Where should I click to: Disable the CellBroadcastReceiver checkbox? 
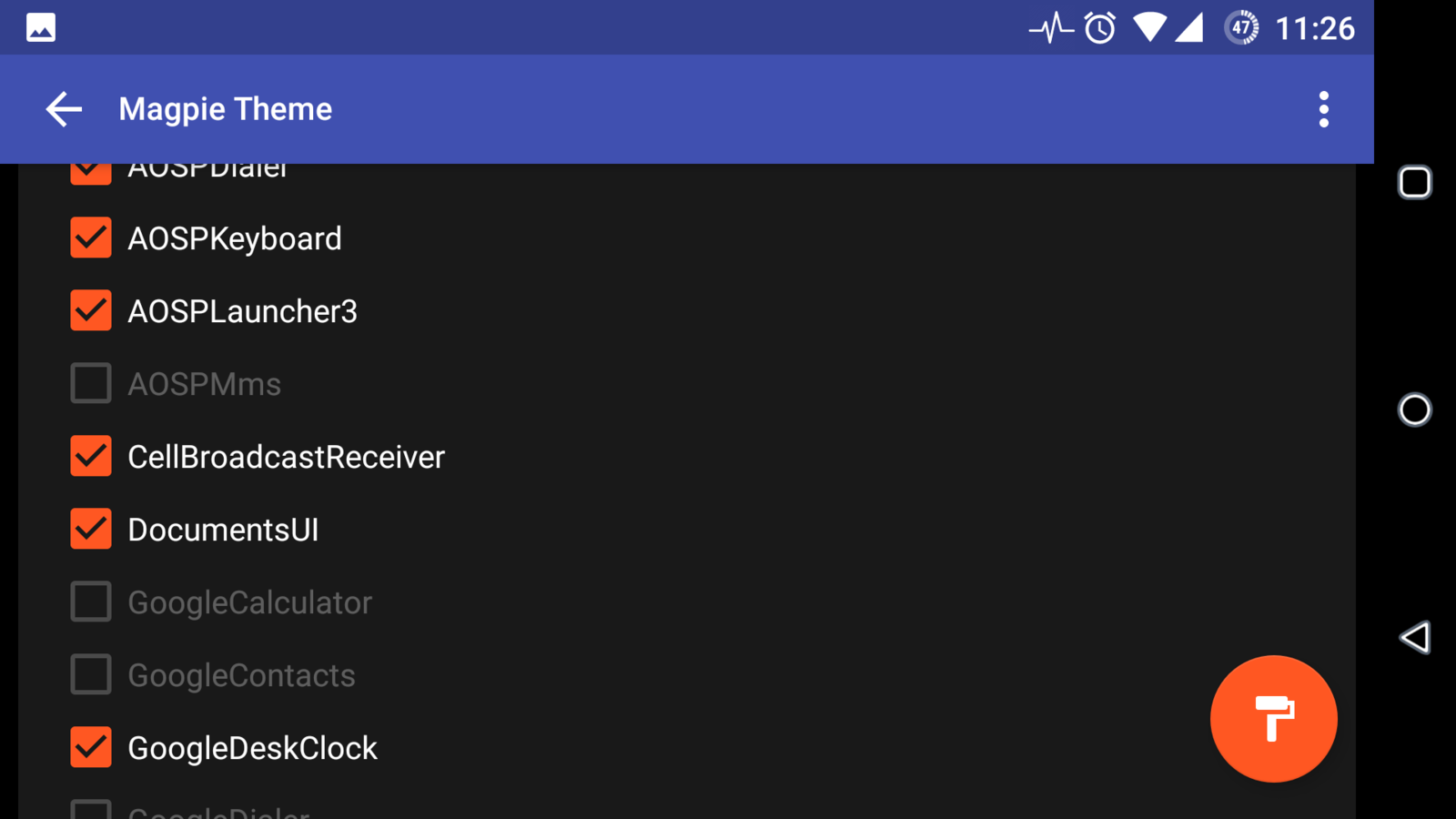coord(91,457)
